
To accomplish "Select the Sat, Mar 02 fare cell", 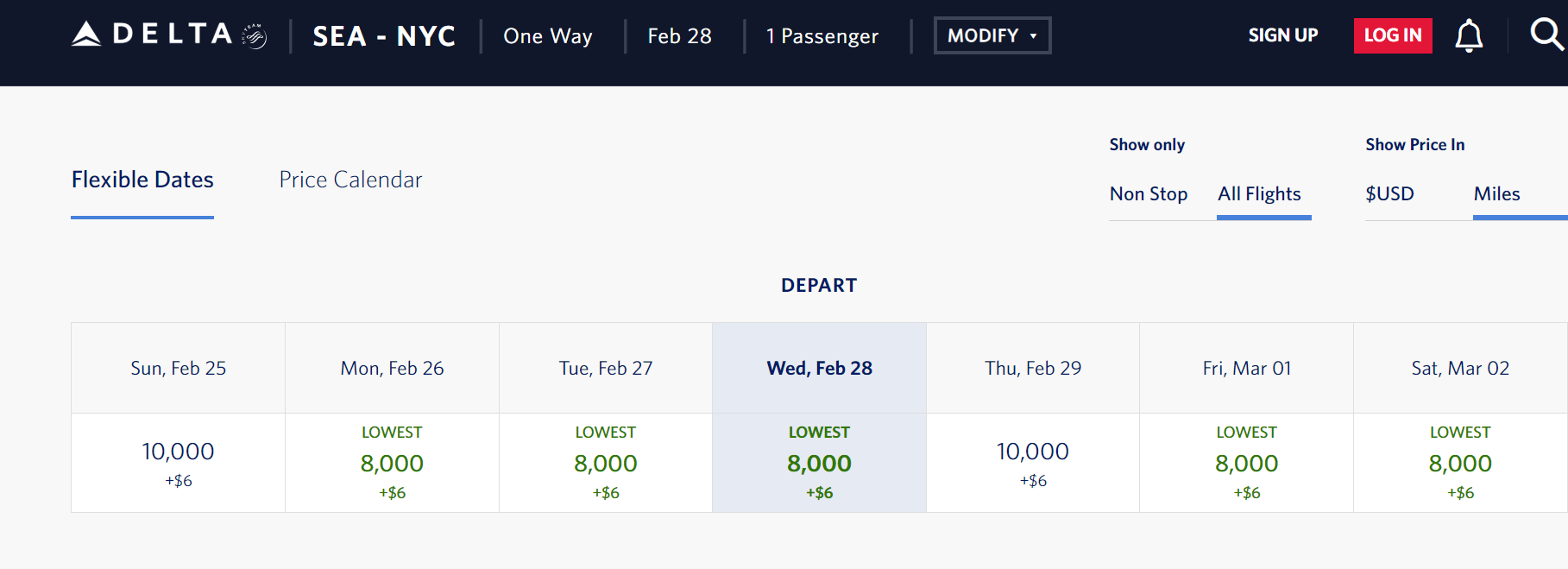I will [1460, 463].
